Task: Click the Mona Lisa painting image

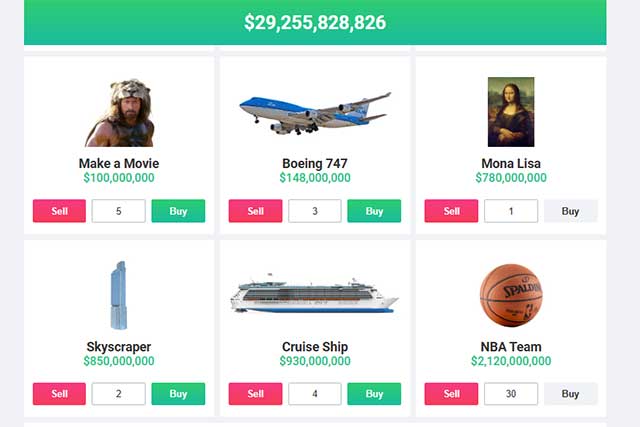Action: coord(510,112)
